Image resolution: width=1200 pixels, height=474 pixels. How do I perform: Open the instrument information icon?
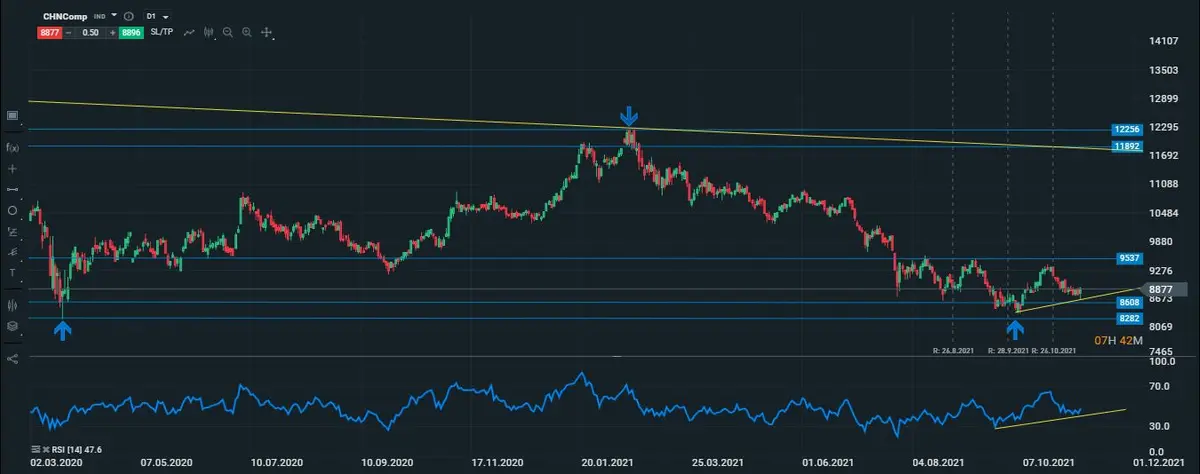pos(129,17)
